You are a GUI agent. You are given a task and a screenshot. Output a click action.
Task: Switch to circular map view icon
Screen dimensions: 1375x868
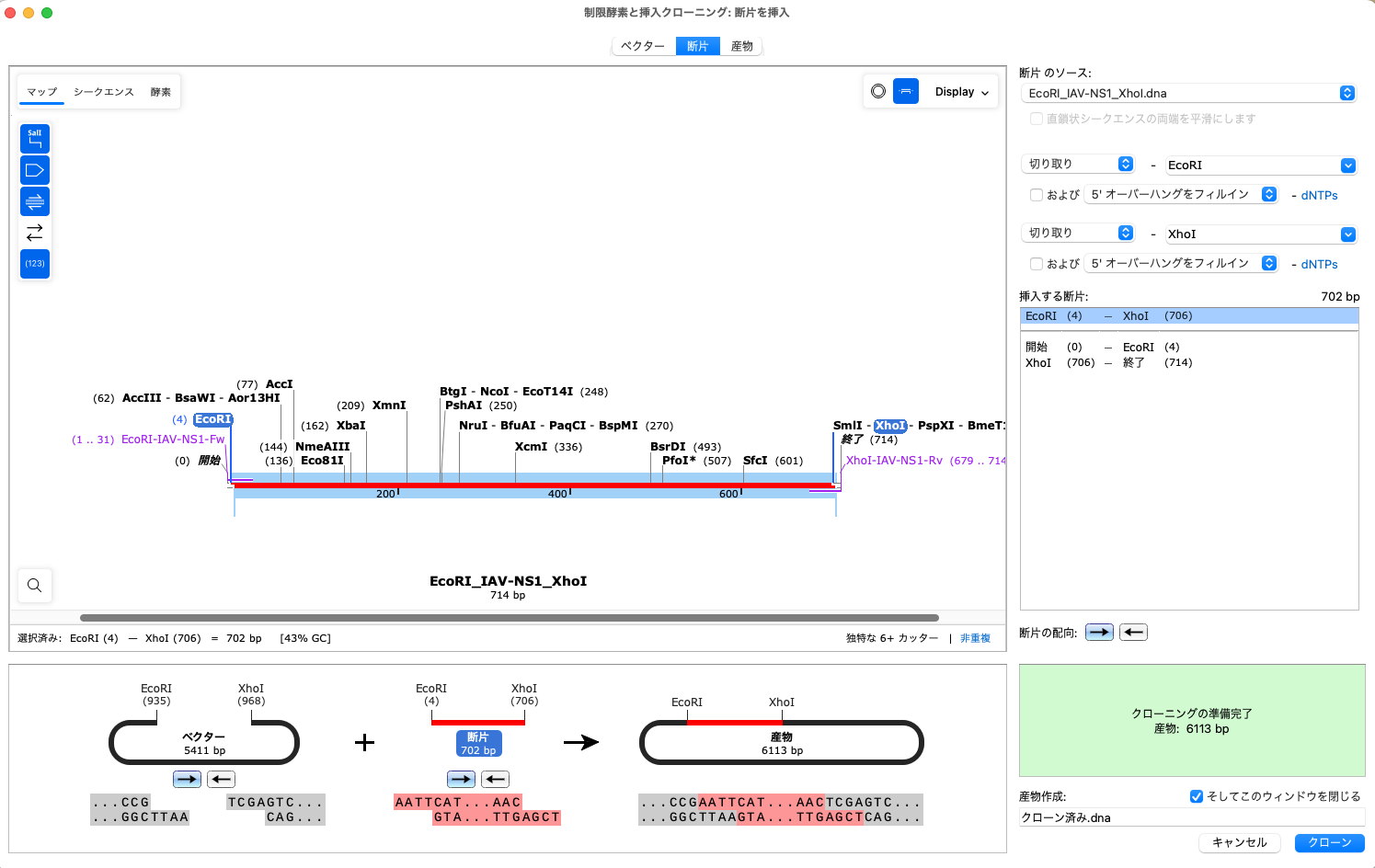click(x=880, y=91)
